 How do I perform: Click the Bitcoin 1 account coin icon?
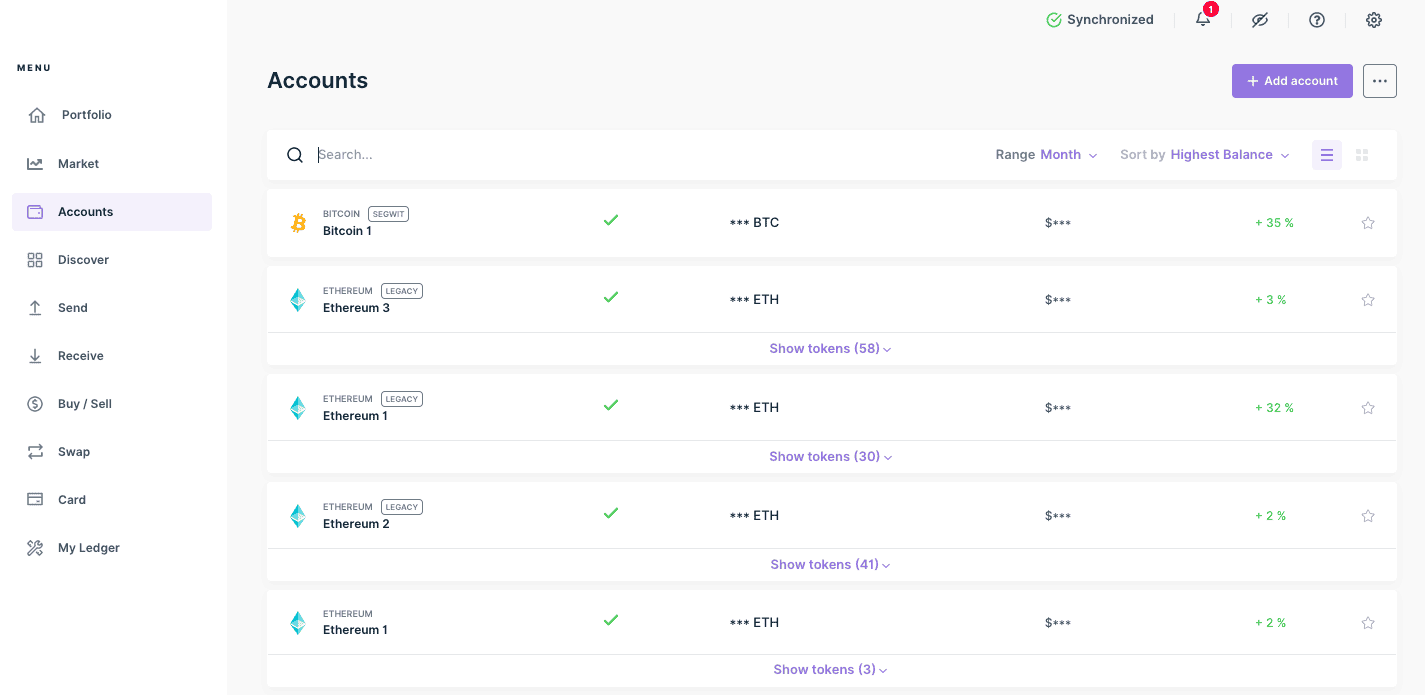point(298,223)
